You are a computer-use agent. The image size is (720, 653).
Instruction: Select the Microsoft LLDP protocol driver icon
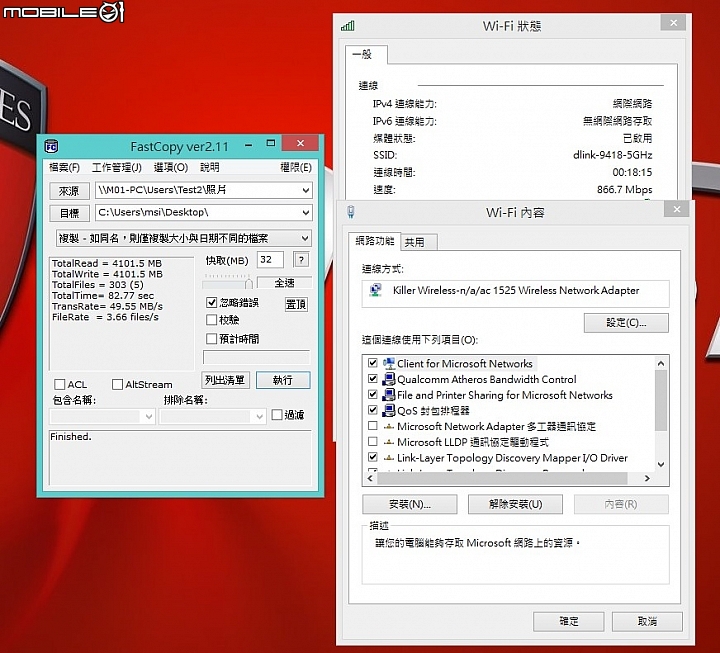(x=389, y=442)
